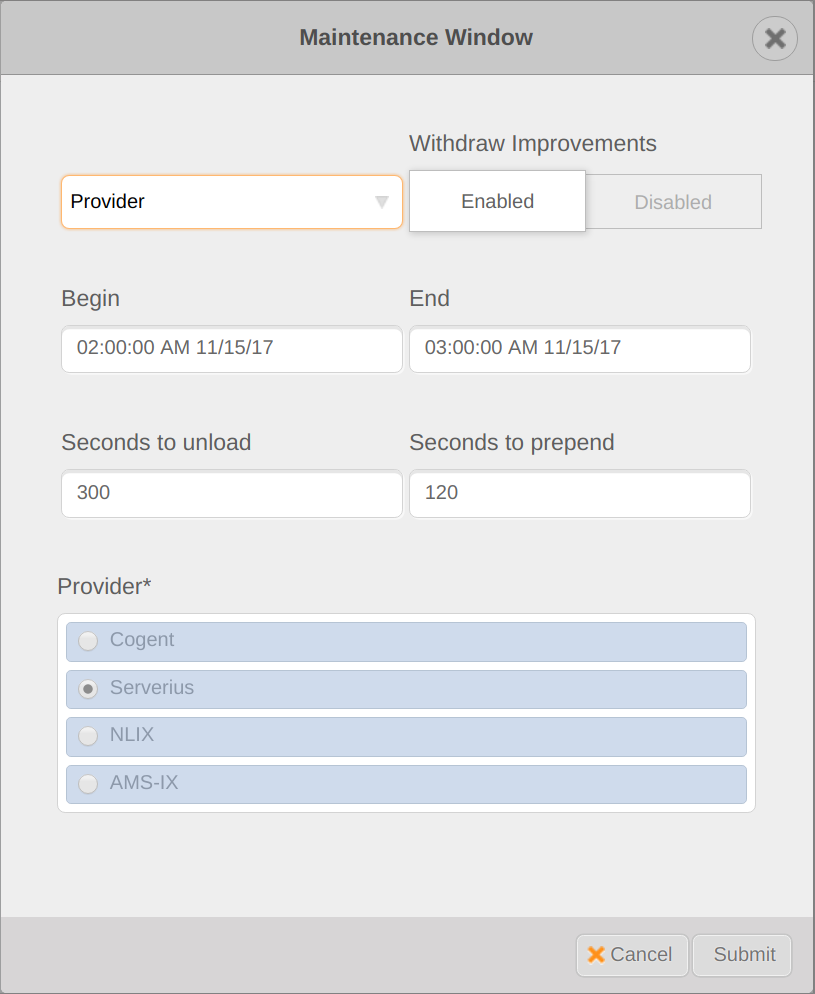Click the End date-time field
The height and width of the screenshot is (994, 815).
pyautogui.click(x=580, y=349)
